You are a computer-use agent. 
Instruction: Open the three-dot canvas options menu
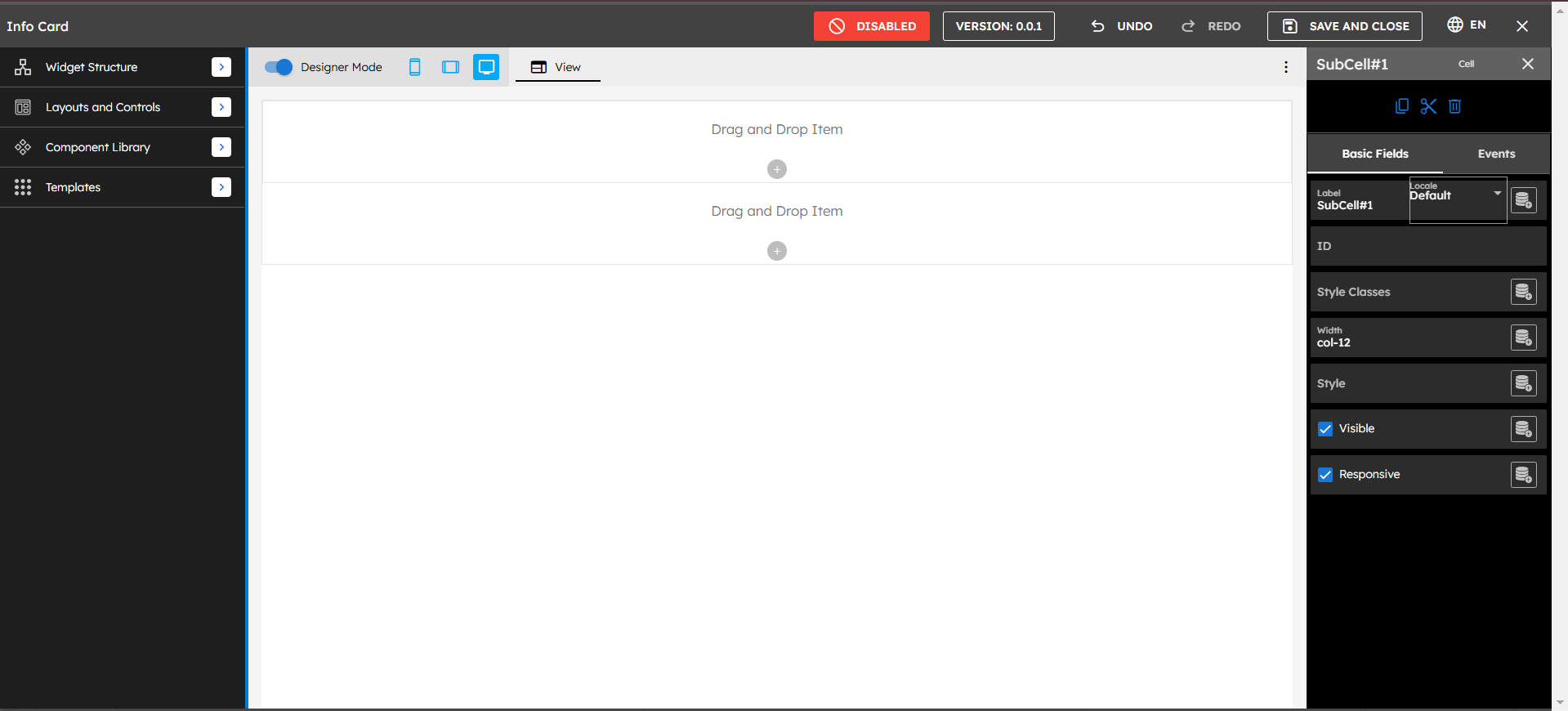(x=1286, y=67)
